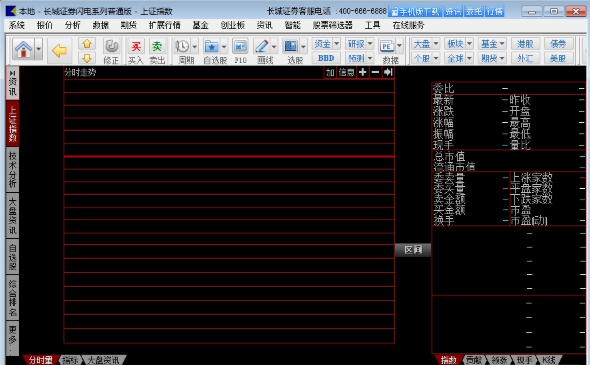This screenshot has width=590, height=365.
Task: Open the 期货 toolbar dropdown button
Action: point(492,58)
